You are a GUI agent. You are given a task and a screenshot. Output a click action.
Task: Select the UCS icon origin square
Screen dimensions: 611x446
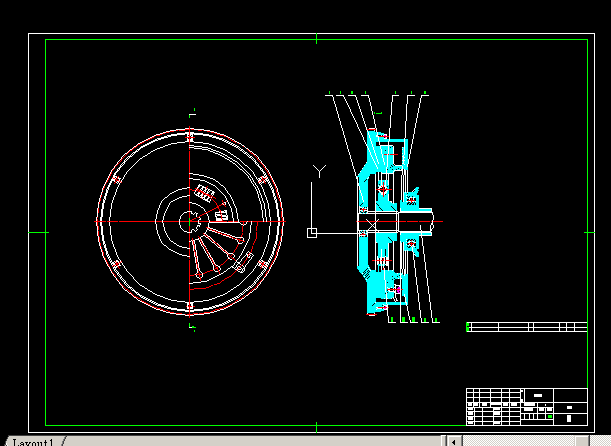click(x=312, y=233)
